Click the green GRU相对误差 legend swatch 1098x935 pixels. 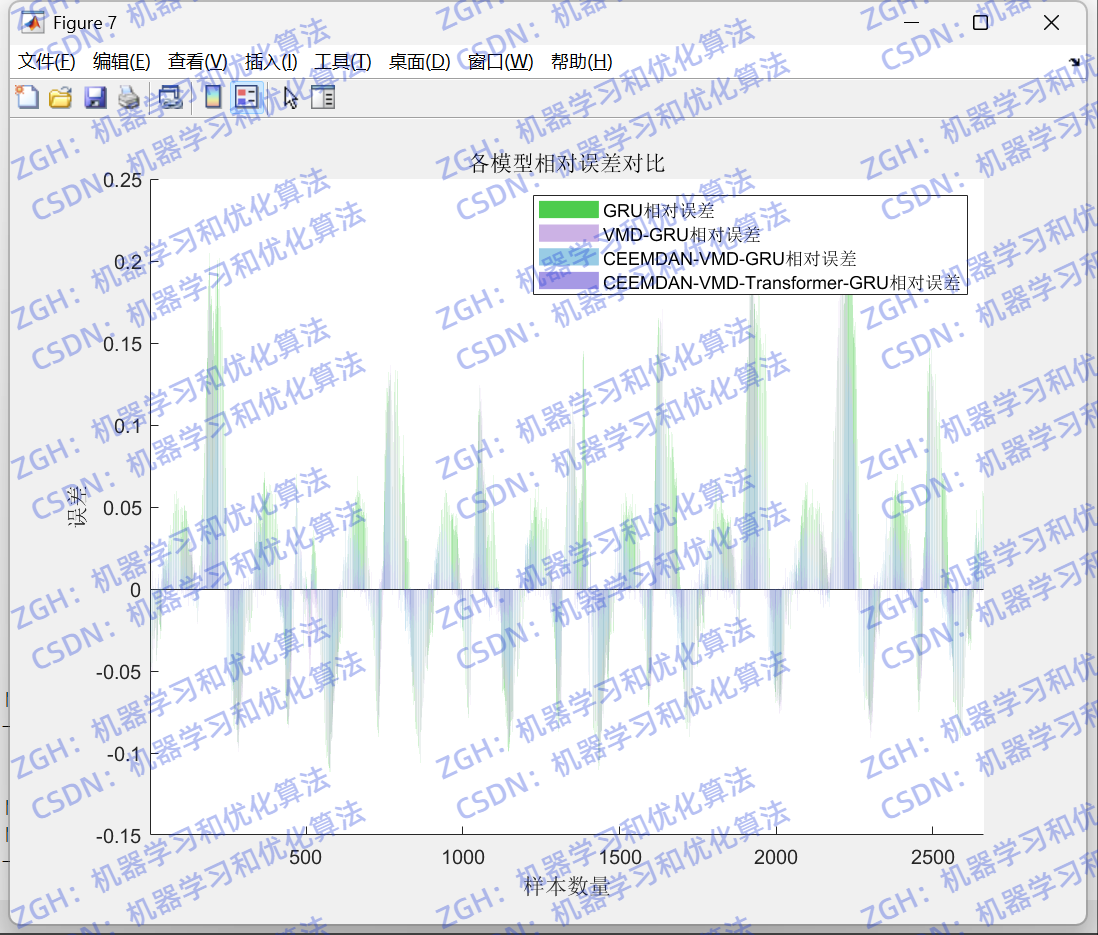click(569, 210)
